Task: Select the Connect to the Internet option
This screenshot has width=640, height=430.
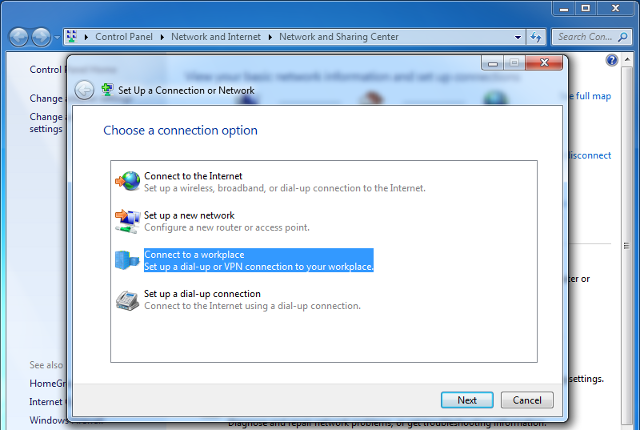Action: pos(193,176)
